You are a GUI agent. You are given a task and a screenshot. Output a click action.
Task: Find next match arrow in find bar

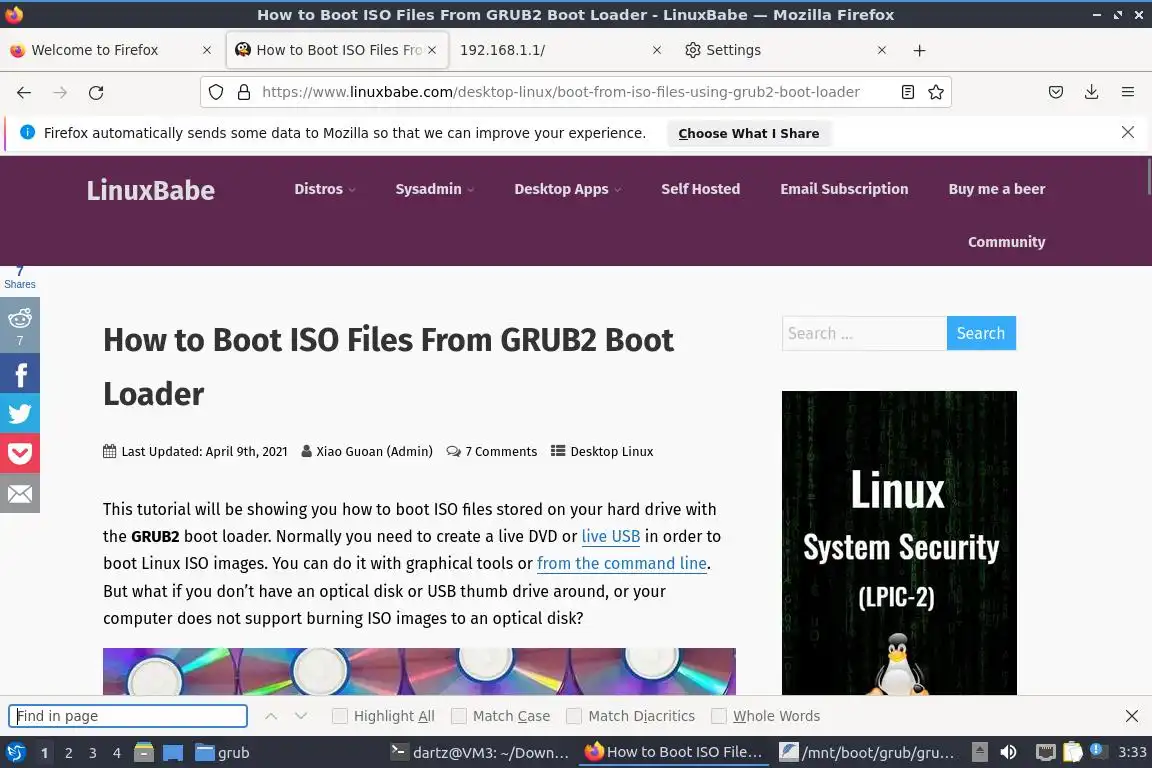click(300, 716)
